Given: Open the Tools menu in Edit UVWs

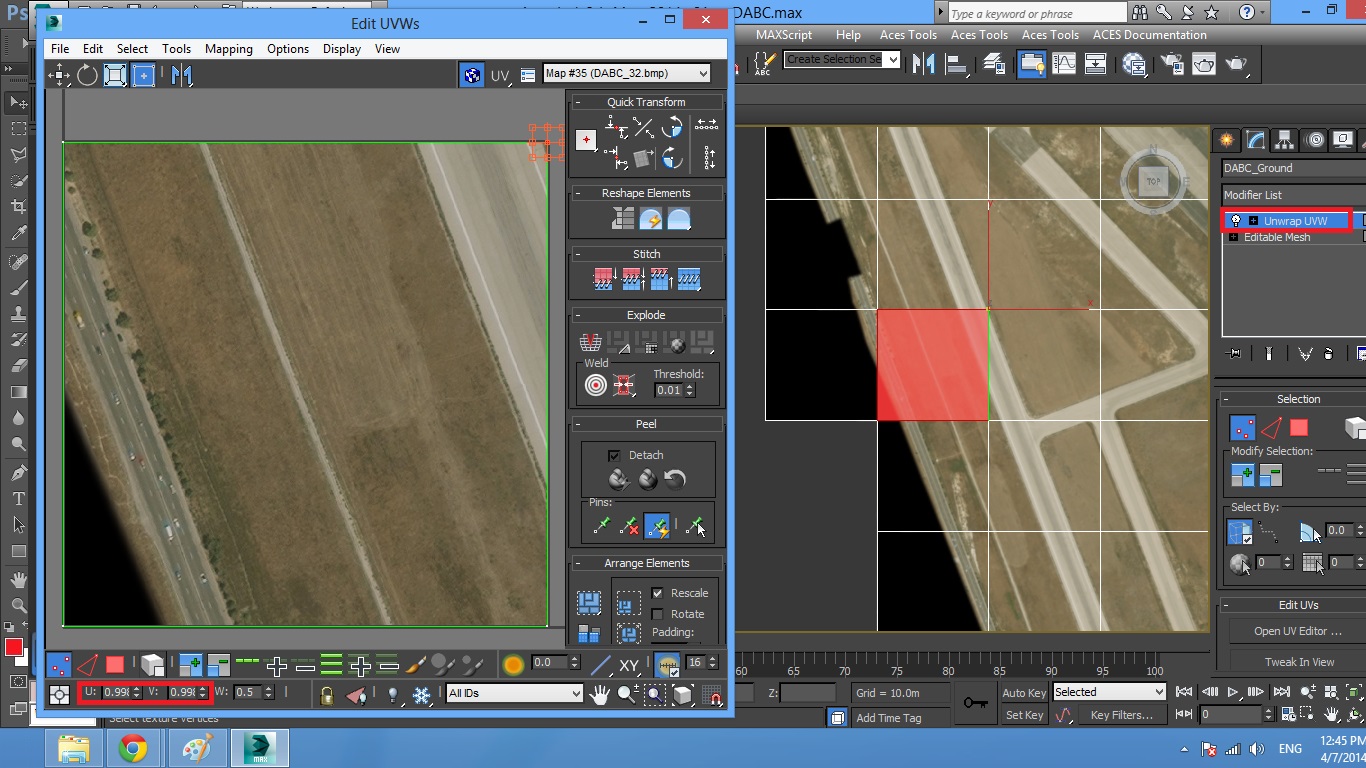Looking at the screenshot, I should pos(176,49).
